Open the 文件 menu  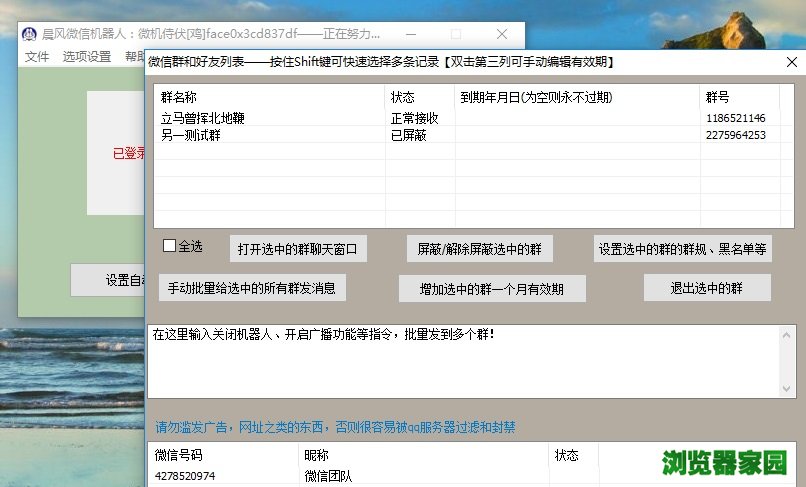(37, 57)
